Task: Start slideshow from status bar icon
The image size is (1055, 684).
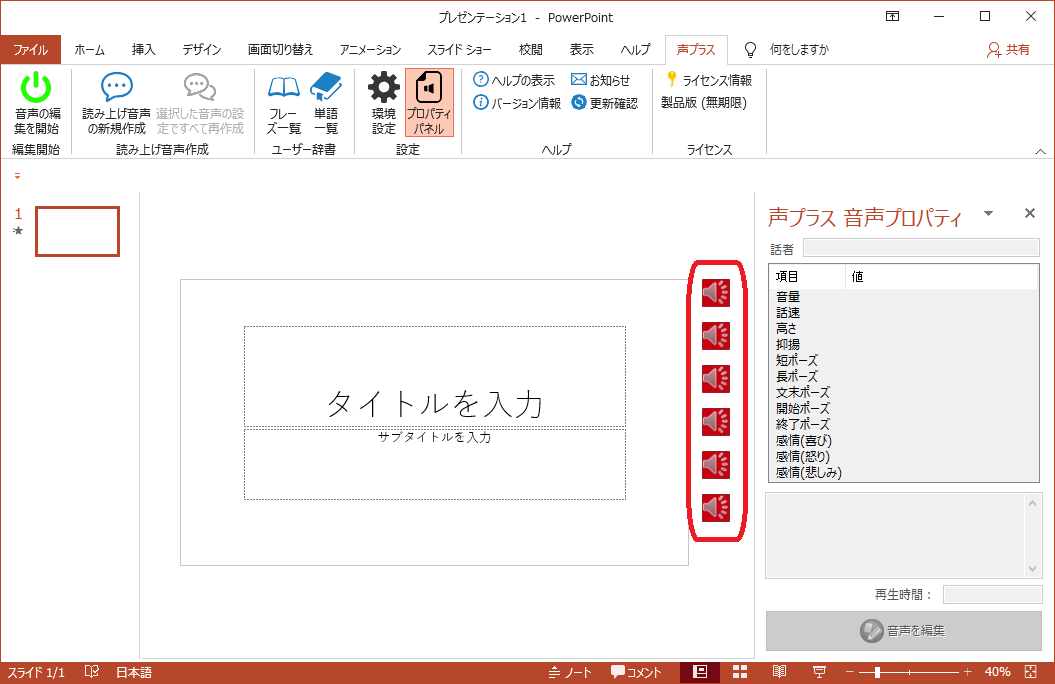Action: 819,672
